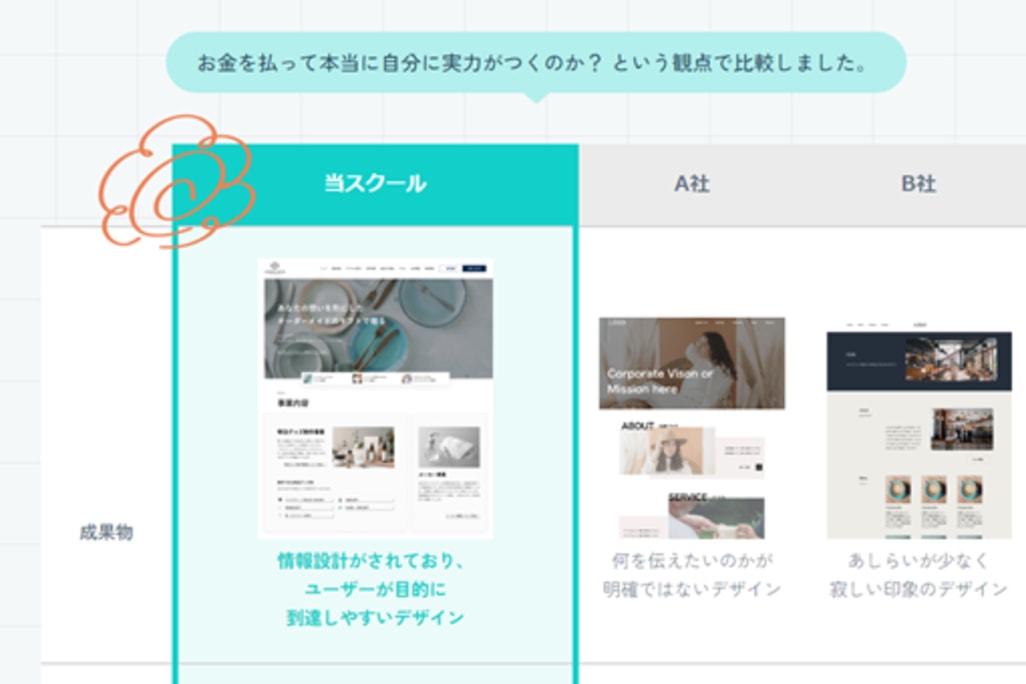Select the third coffee cup image in B社 mockup
Screen dimensions: 1026x684
pyautogui.click(x=969, y=489)
